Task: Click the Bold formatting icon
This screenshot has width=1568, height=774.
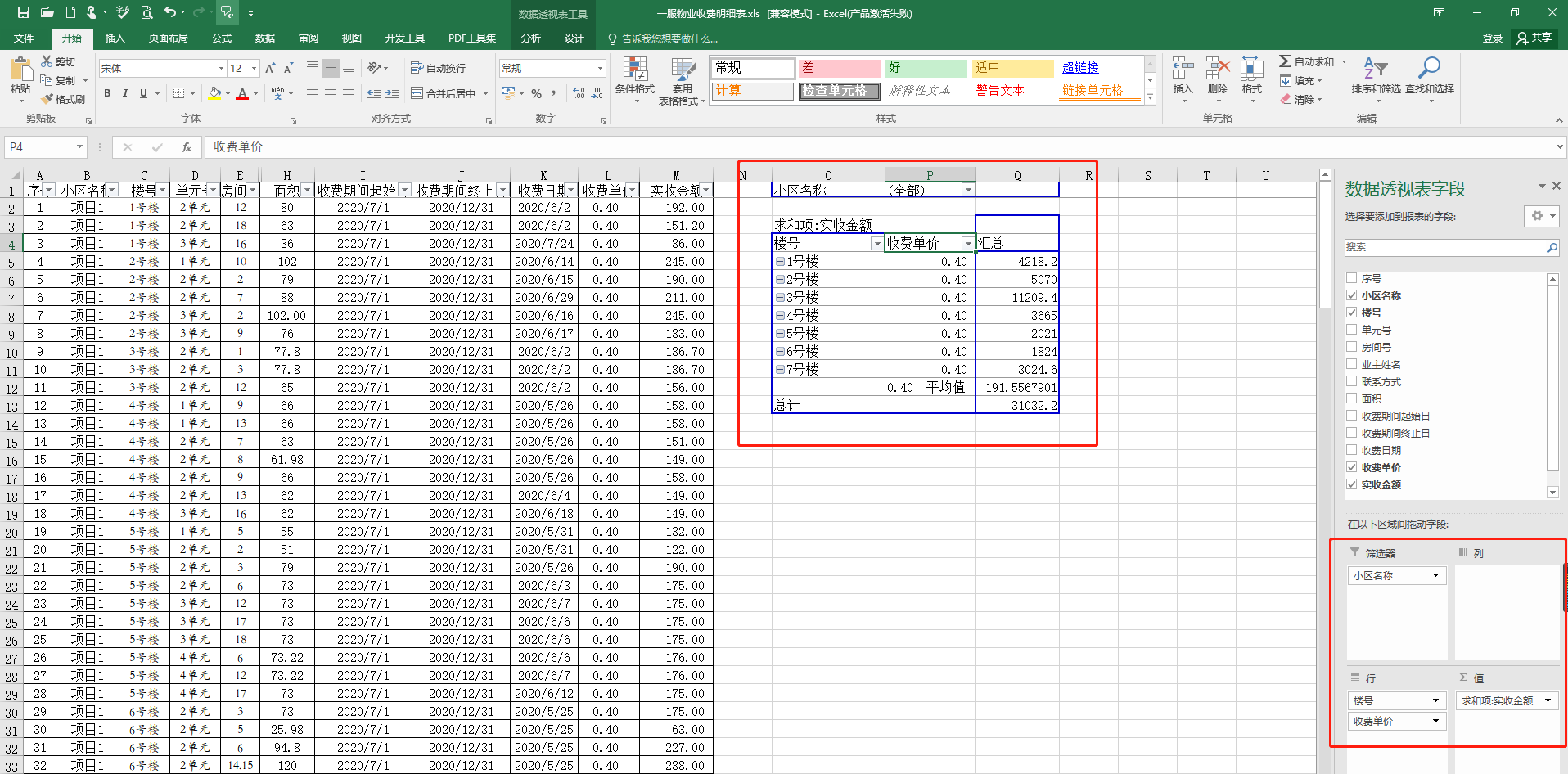Action: point(107,93)
